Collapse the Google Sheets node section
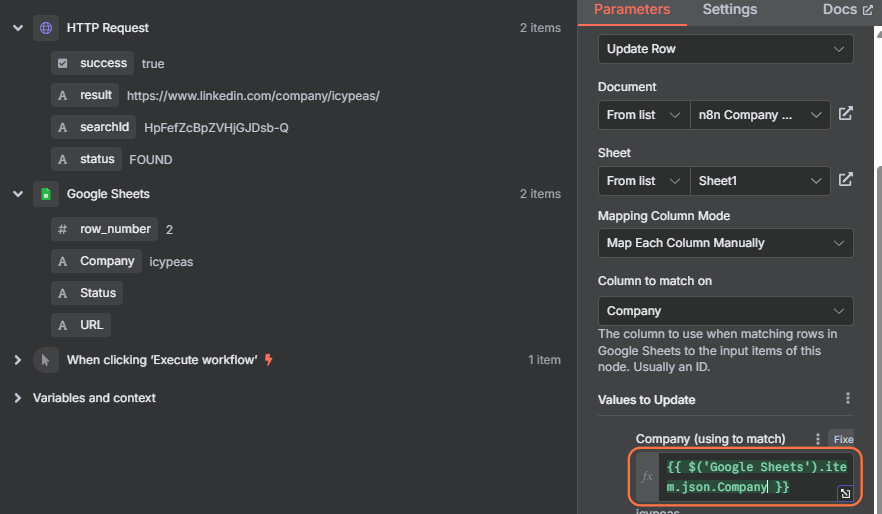 18,194
